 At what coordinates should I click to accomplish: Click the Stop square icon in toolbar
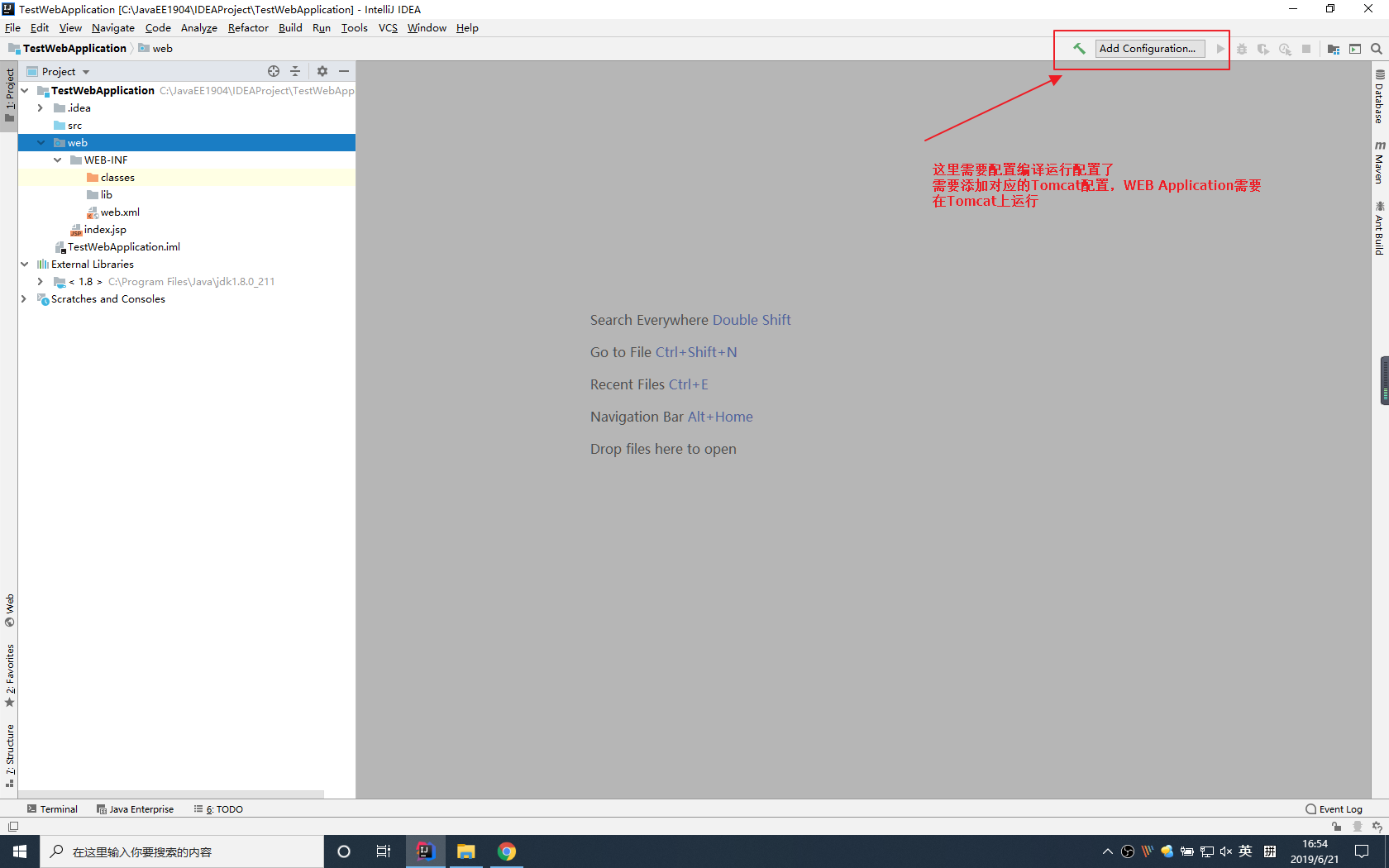pos(1306,49)
